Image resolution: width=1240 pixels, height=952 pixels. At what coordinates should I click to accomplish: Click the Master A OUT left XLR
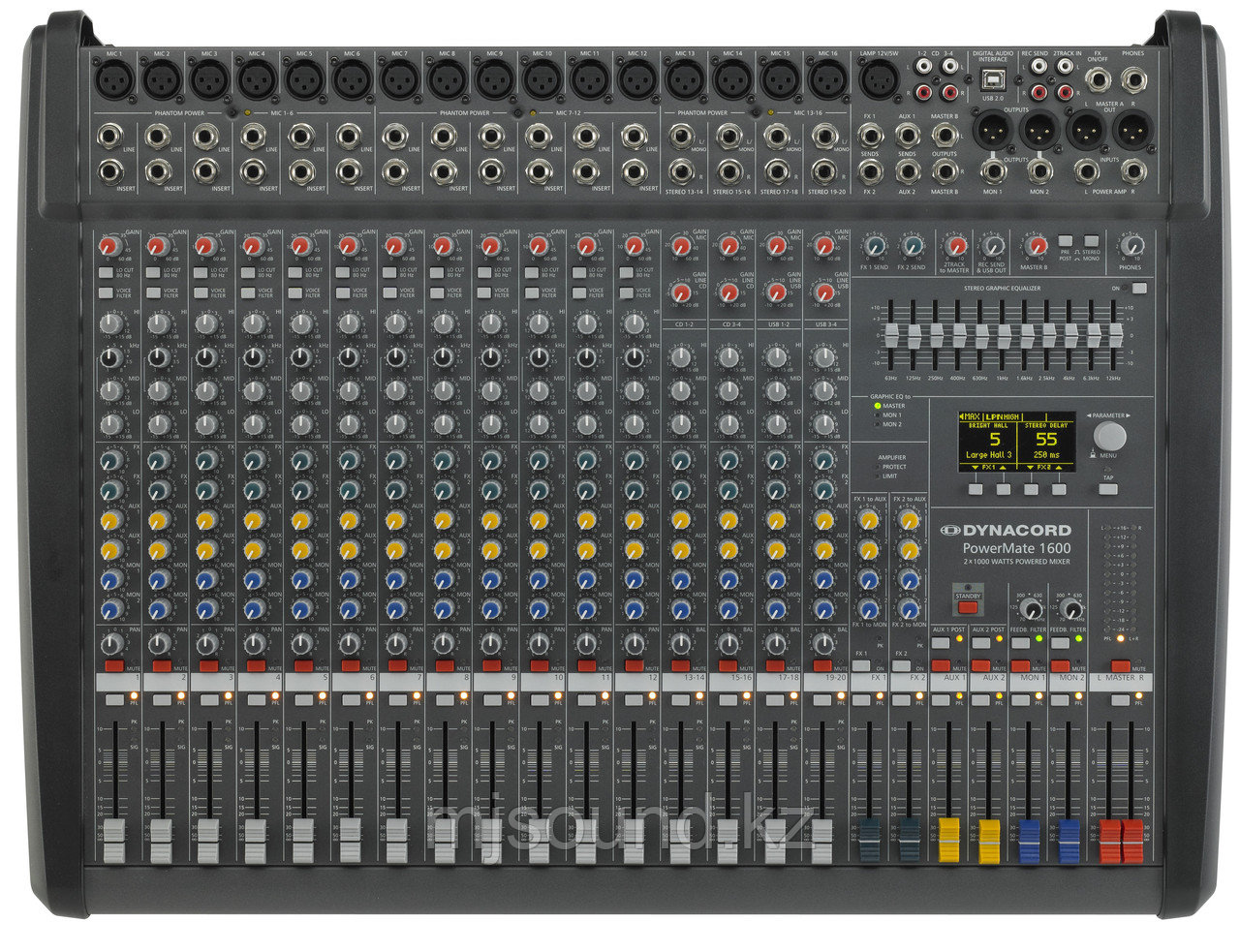pyautogui.click(x=1085, y=128)
